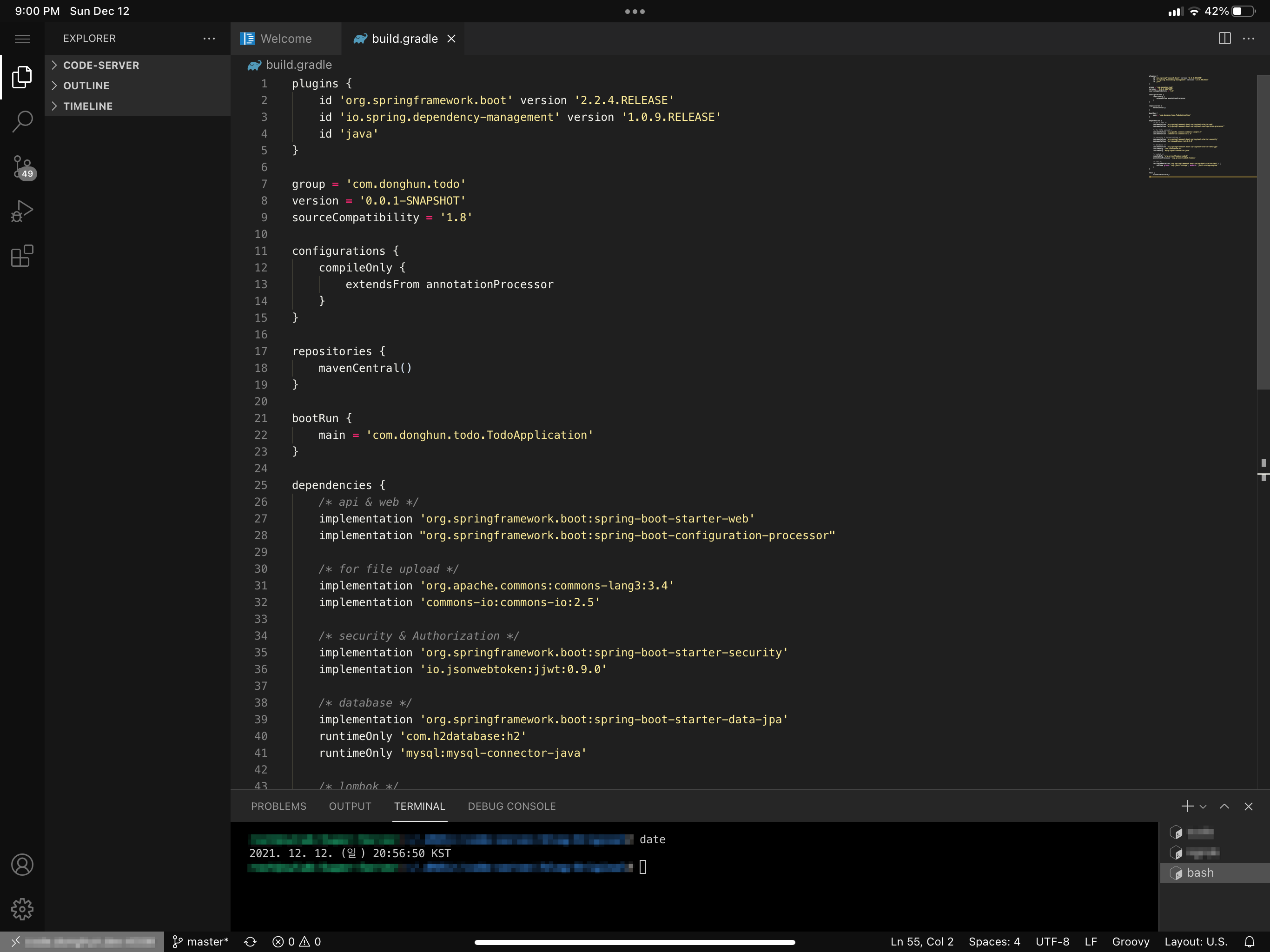The width and height of the screenshot is (1270, 952).
Task: Click the extendsFrom annotationProcessor line
Action: pyautogui.click(x=450, y=285)
